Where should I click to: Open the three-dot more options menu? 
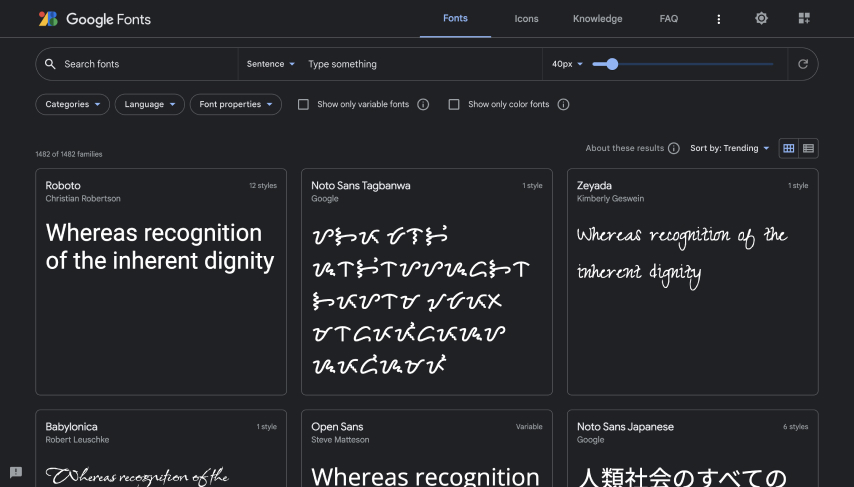tap(718, 19)
